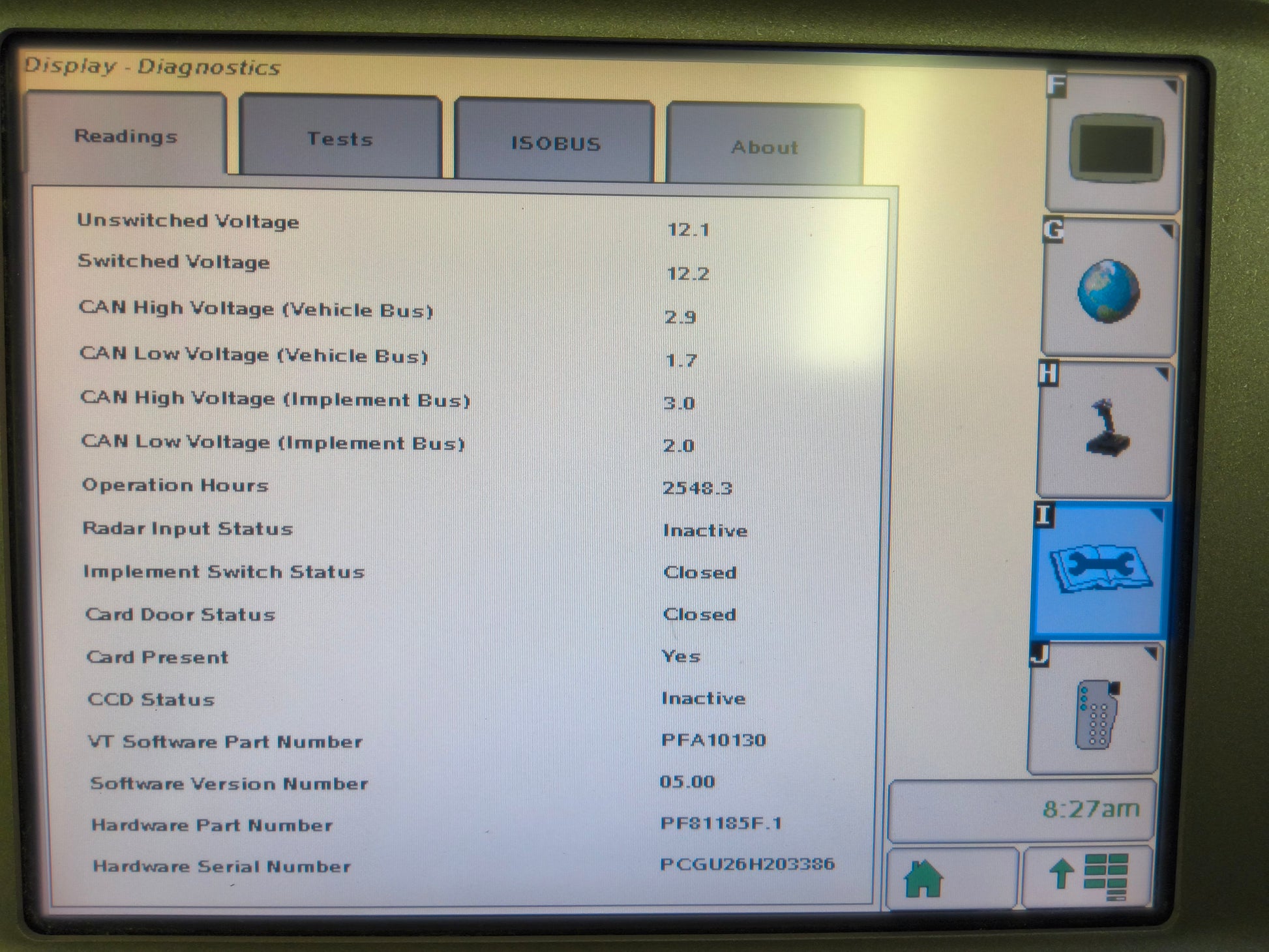
Task: Click the Card Present Yes value
Action: coord(681,656)
